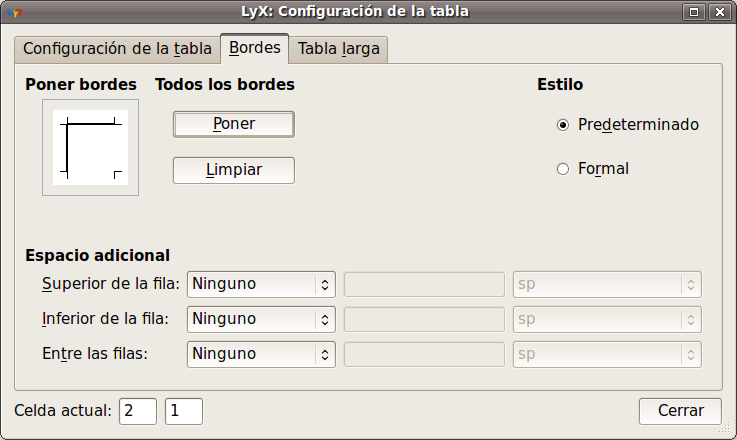Image resolution: width=737 pixels, height=440 pixels.
Task: Maximize the dialog window
Action: click(x=695, y=12)
